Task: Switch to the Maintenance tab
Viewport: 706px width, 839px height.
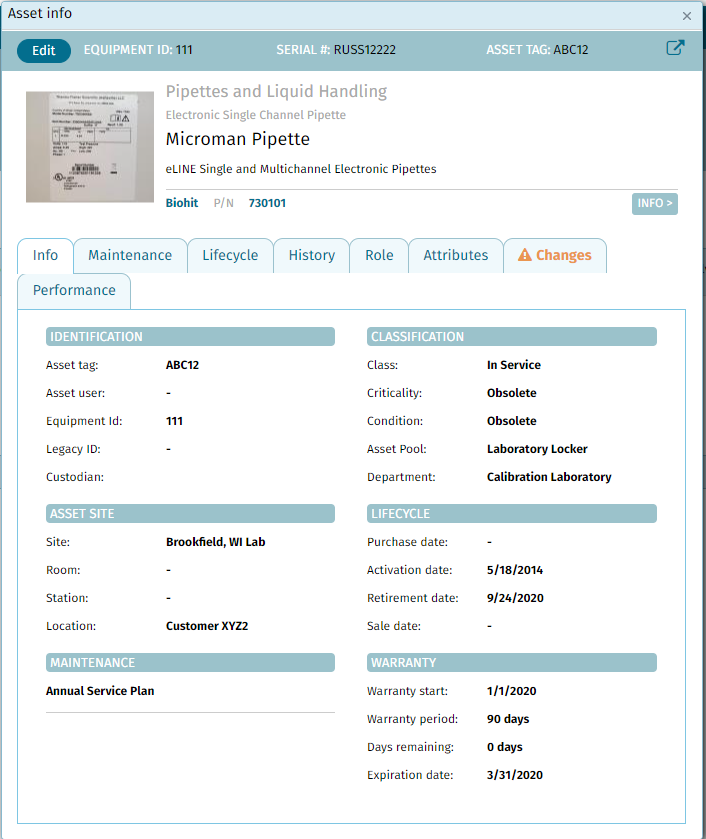Action: [130, 255]
